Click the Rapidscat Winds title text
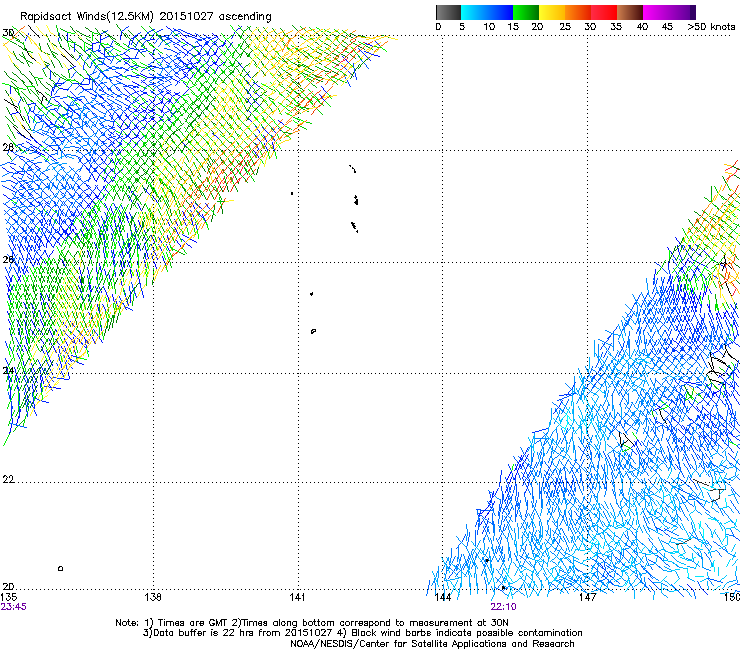The height and width of the screenshot is (650, 740). 146,16
